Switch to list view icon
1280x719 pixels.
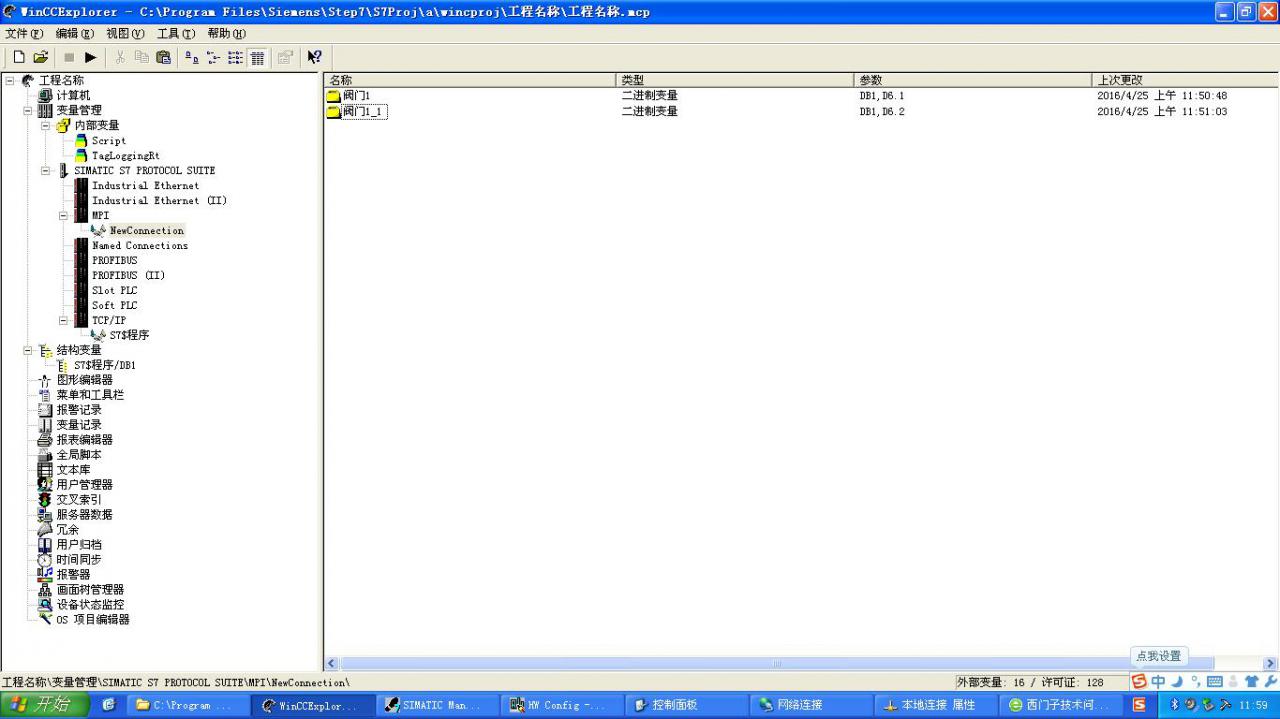click(x=235, y=58)
